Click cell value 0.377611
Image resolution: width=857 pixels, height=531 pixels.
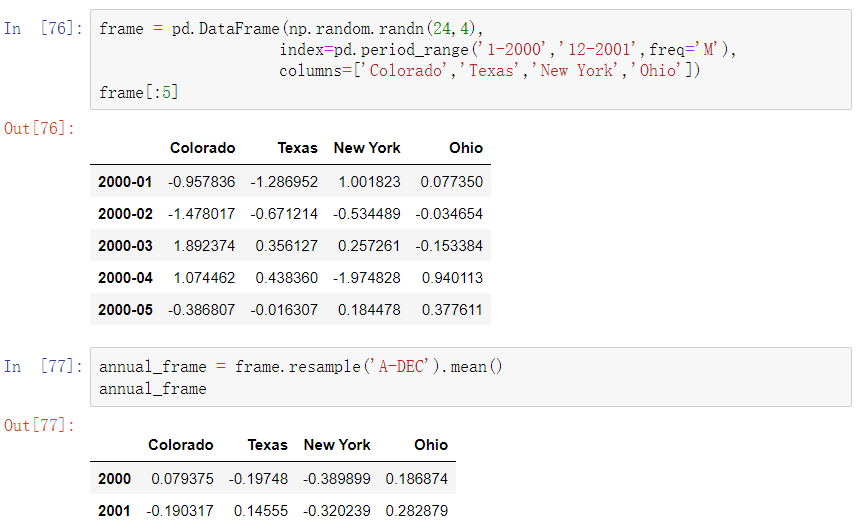pyautogui.click(x=452, y=310)
